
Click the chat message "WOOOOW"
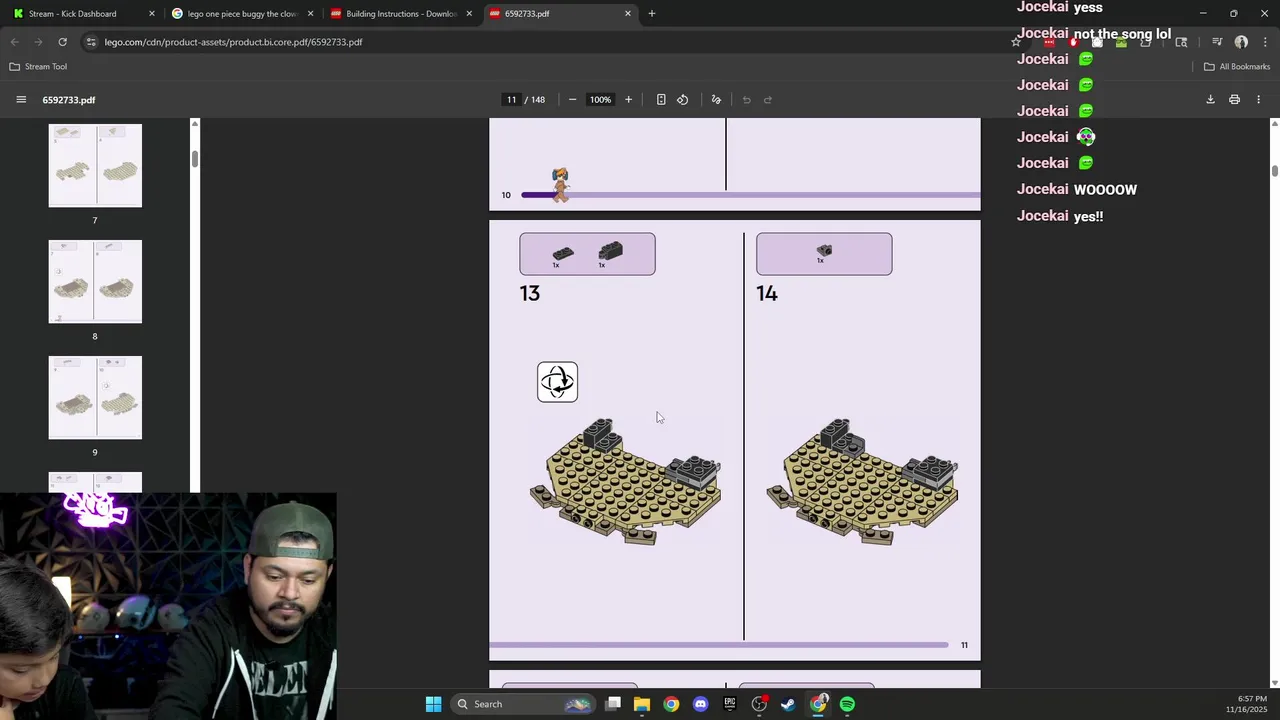[x=1105, y=190]
